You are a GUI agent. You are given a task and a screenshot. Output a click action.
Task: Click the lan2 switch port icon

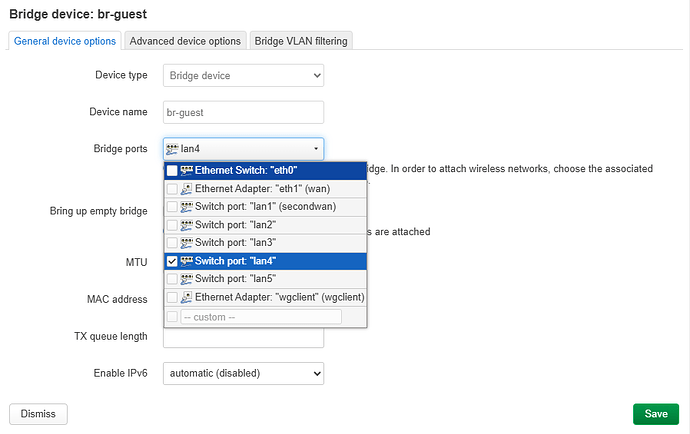(x=187, y=225)
